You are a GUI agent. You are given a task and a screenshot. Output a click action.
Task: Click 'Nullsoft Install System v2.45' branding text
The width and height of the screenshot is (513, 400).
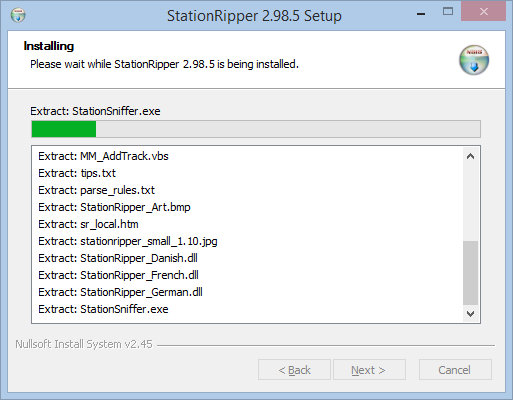(84, 344)
